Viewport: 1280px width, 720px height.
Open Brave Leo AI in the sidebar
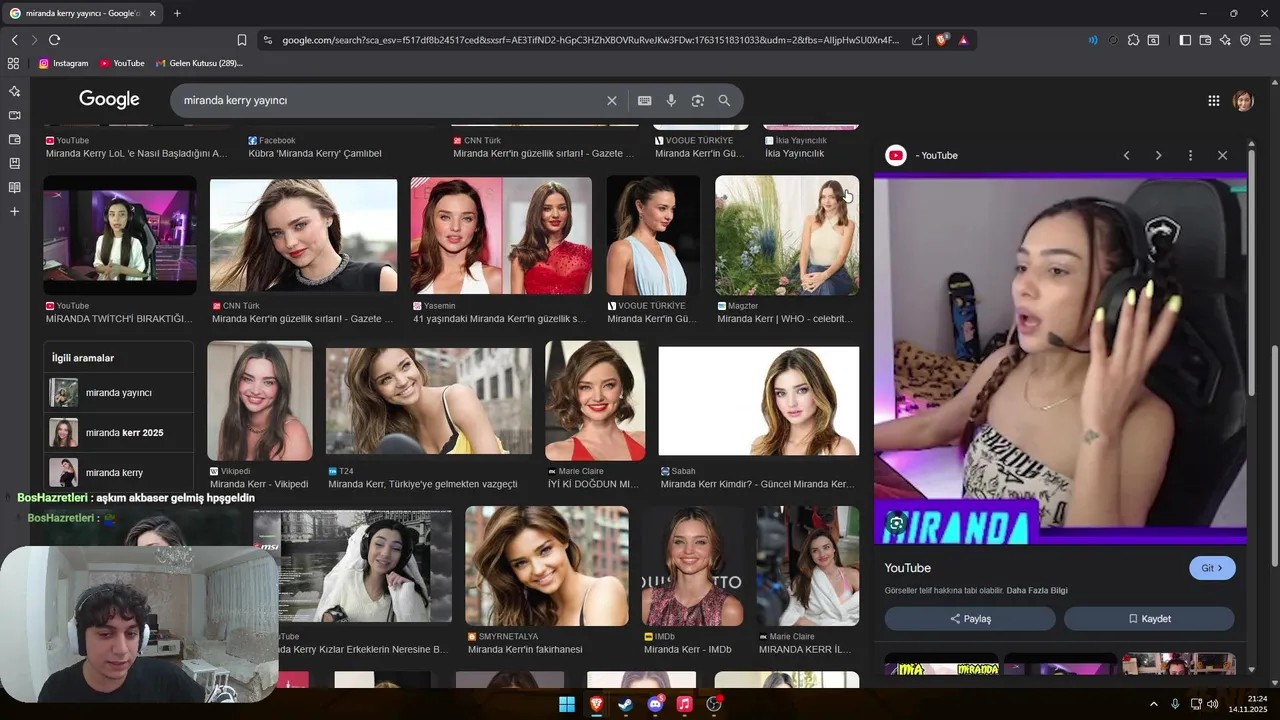click(x=14, y=91)
